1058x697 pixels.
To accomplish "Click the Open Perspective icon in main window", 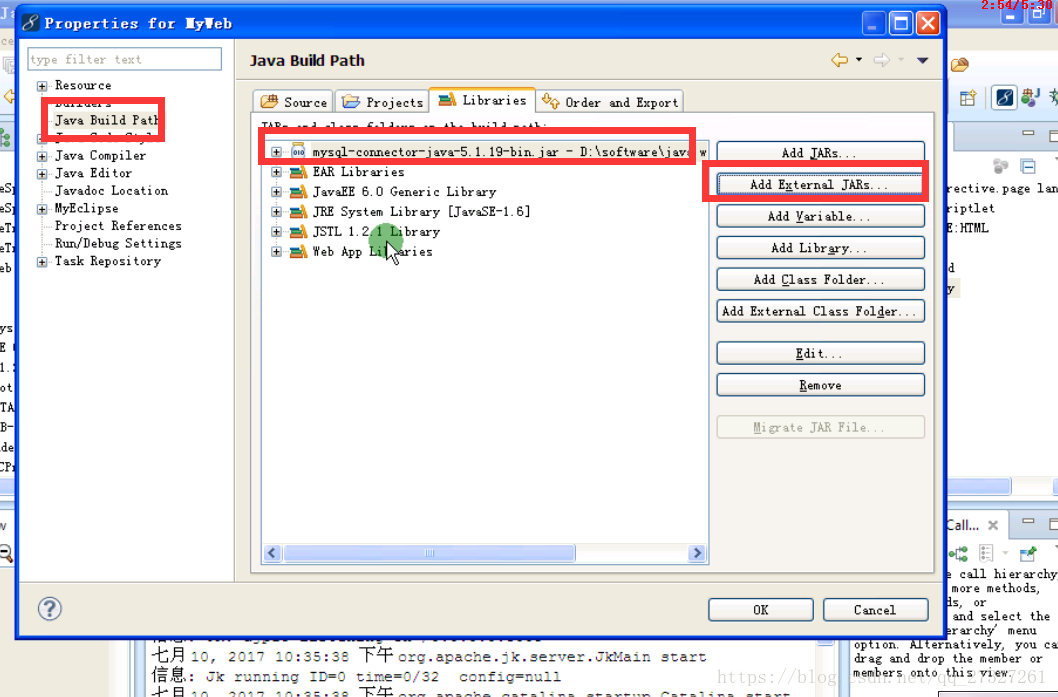I will click(968, 99).
